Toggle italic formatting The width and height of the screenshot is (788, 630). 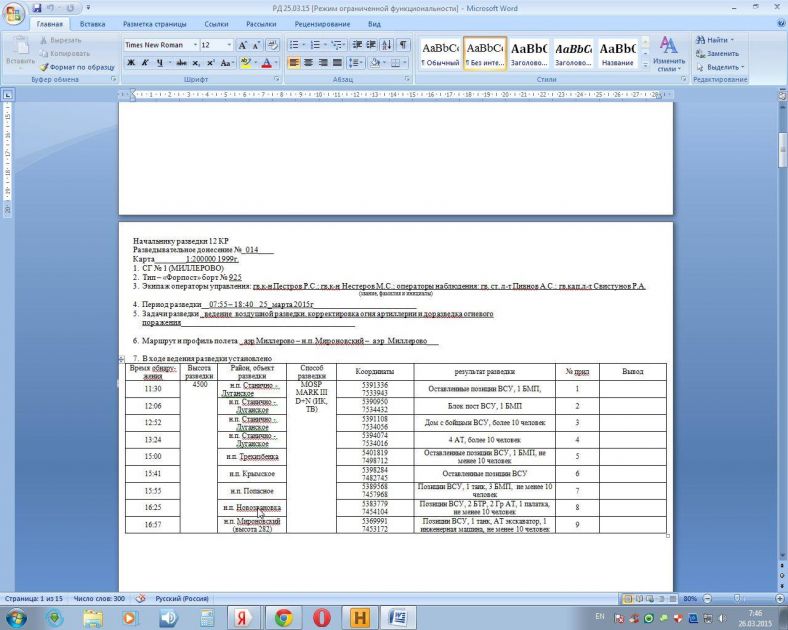pos(145,62)
